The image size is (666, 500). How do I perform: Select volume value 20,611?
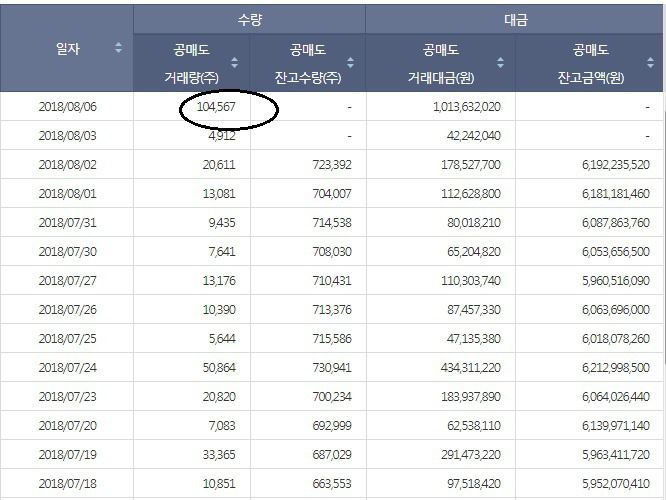click(219, 164)
